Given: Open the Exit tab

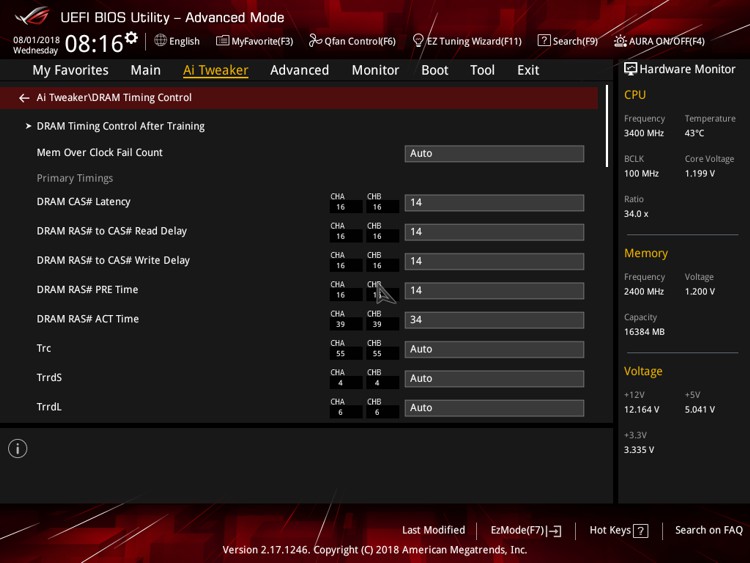Looking at the screenshot, I should [528, 70].
